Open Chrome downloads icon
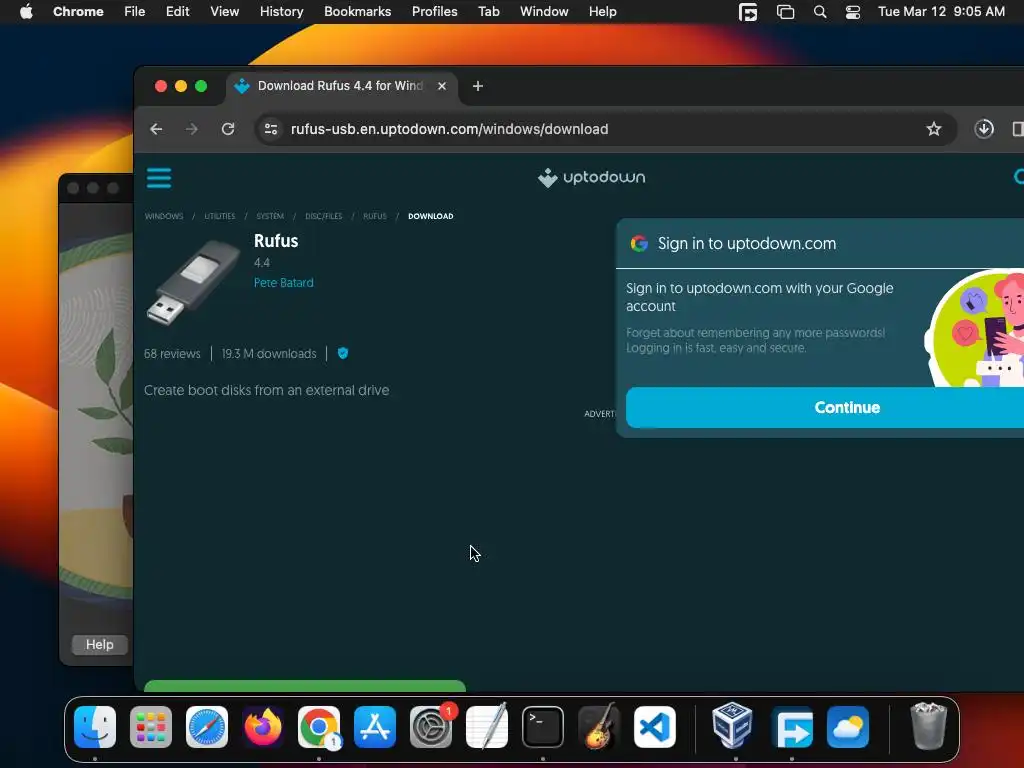 tap(984, 129)
